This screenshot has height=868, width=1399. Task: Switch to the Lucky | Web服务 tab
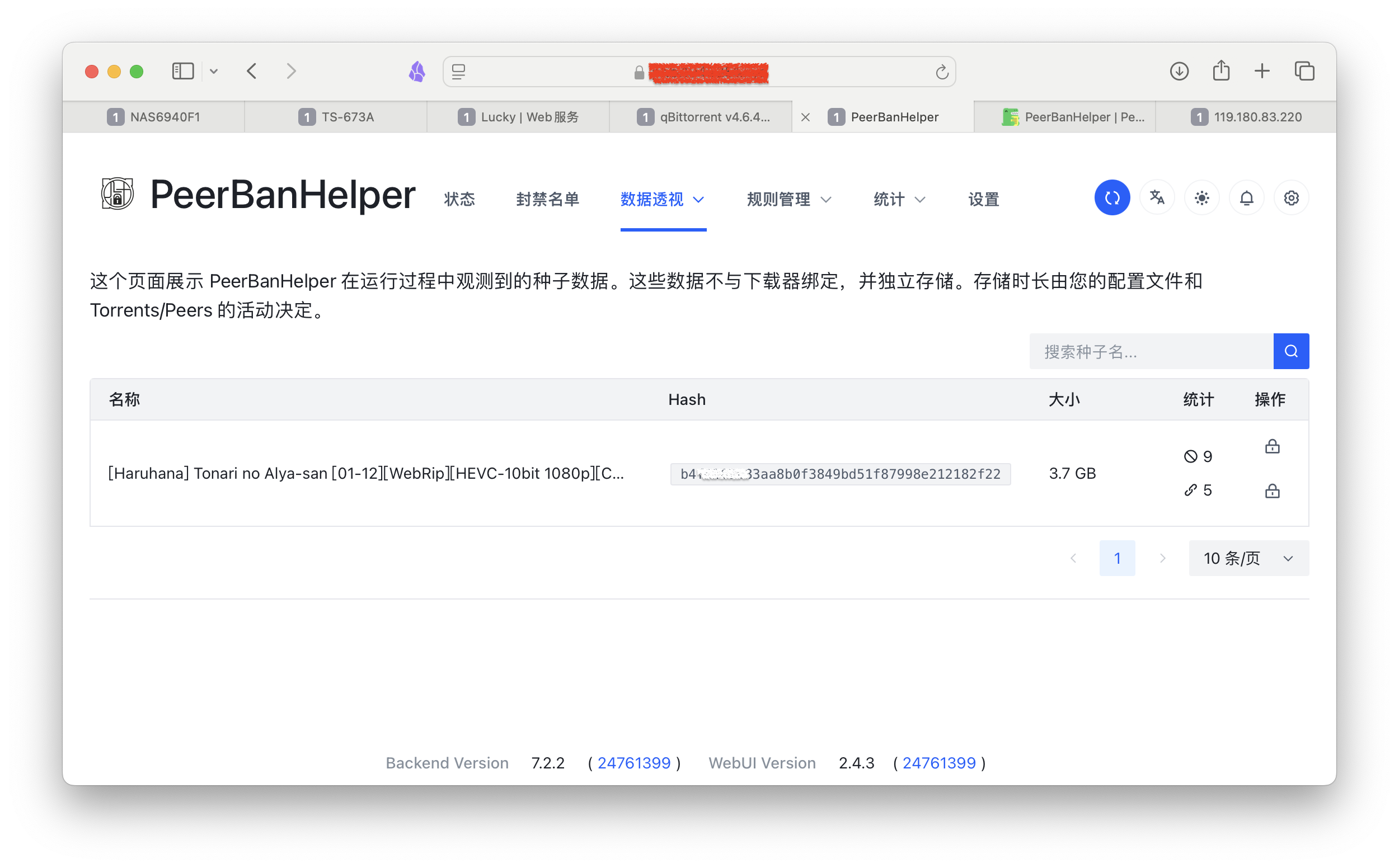click(x=518, y=117)
